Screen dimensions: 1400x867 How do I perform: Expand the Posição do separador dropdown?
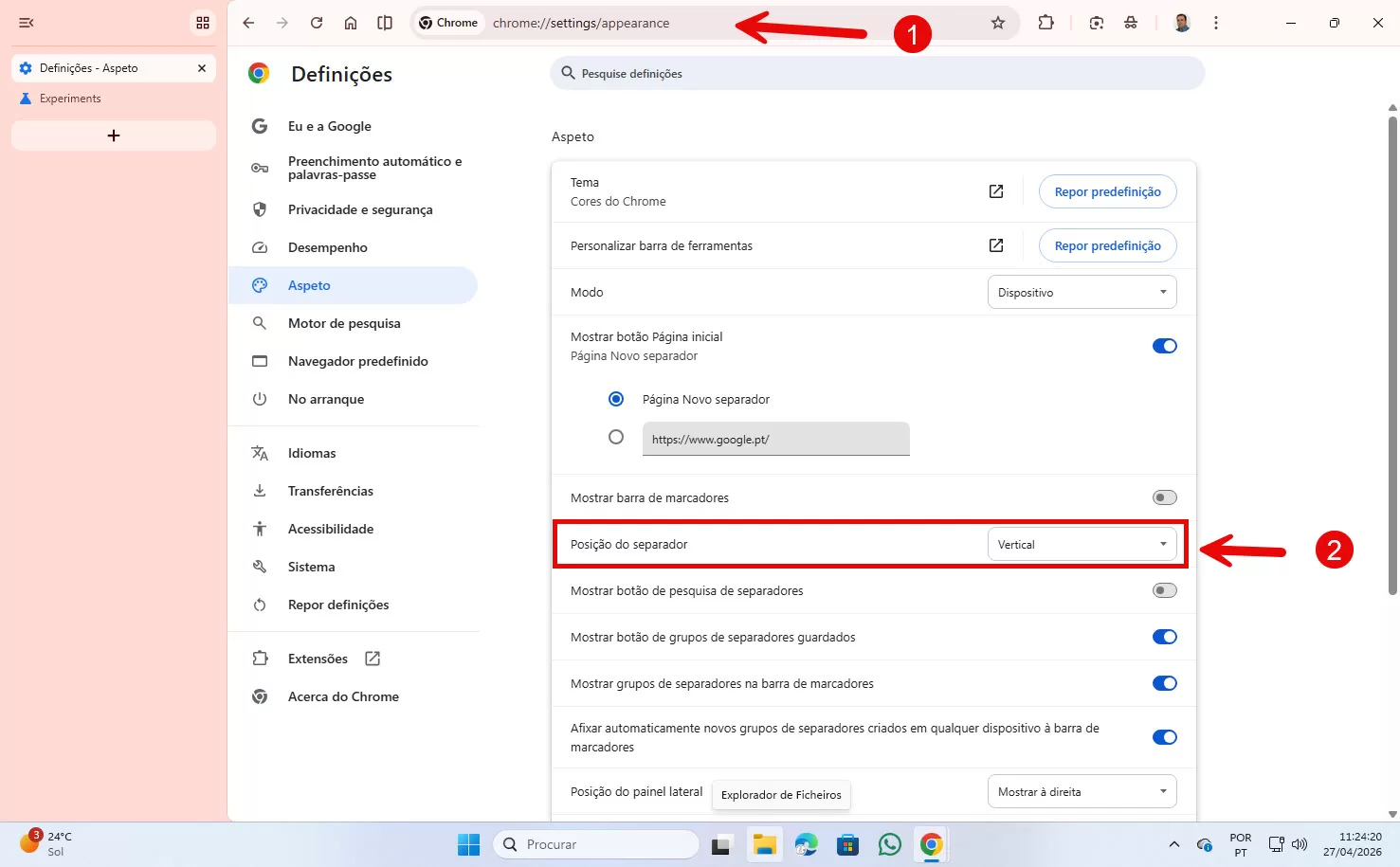point(1082,545)
